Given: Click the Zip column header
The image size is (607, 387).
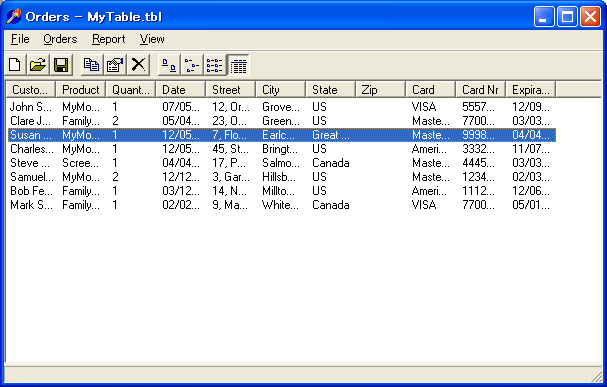Looking at the screenshot, I should (381, 90).
